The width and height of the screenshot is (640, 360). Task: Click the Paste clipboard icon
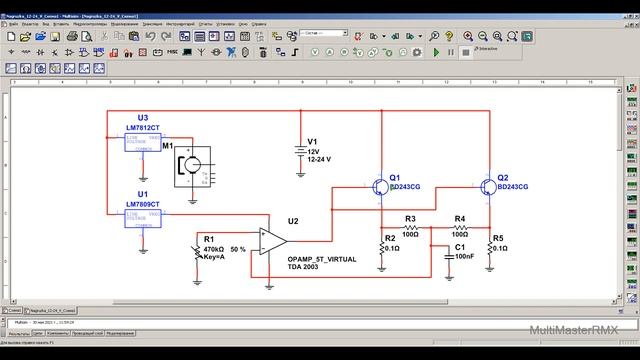(x=134, y=36)
